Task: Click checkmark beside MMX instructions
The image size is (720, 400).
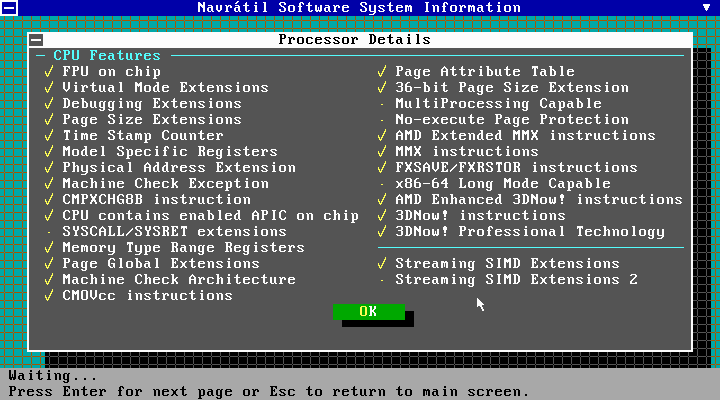Action: (x=382, y=152)
